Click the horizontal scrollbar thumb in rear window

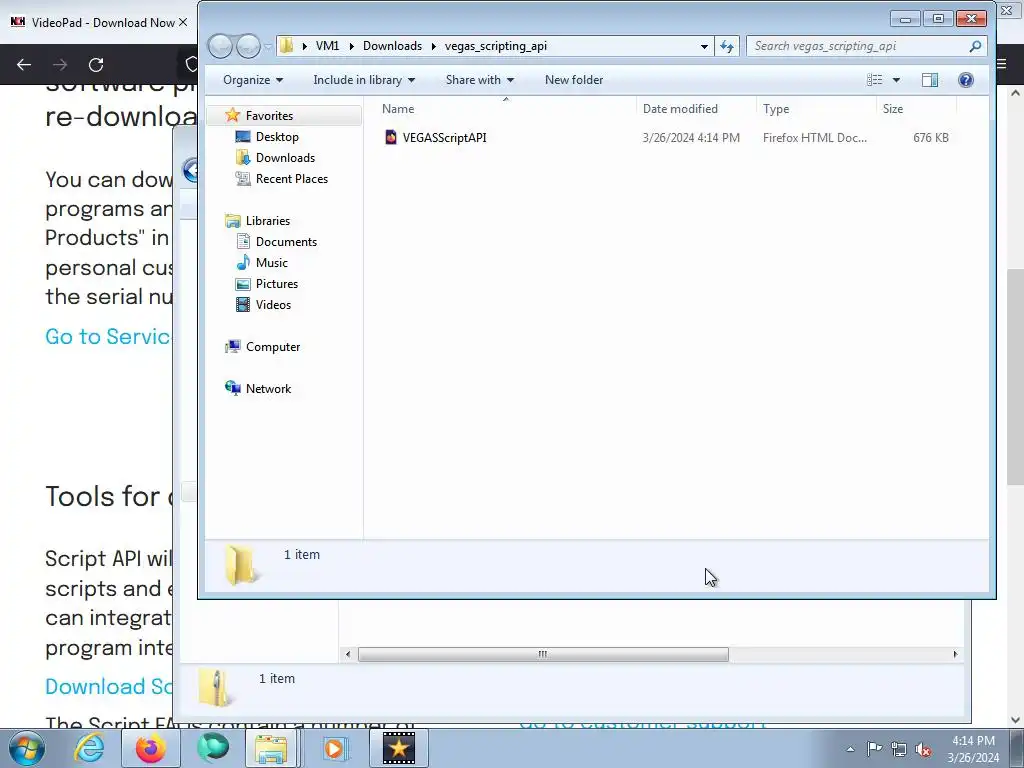click(543, 654)
